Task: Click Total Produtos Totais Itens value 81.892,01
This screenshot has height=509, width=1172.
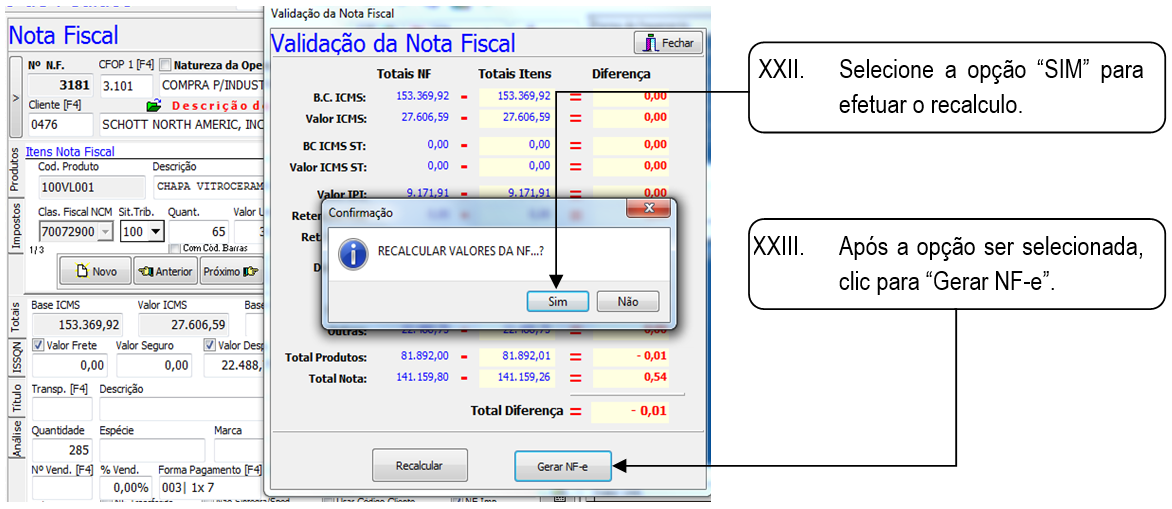Action: 516,357
